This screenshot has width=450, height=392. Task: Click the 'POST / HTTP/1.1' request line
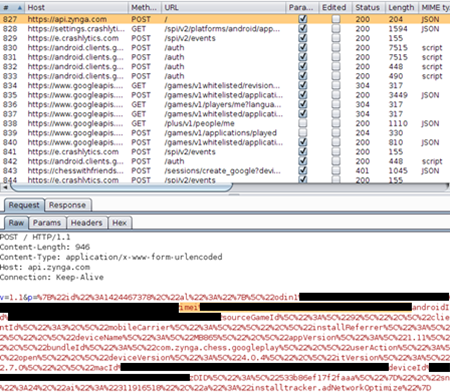pos(35,237)
